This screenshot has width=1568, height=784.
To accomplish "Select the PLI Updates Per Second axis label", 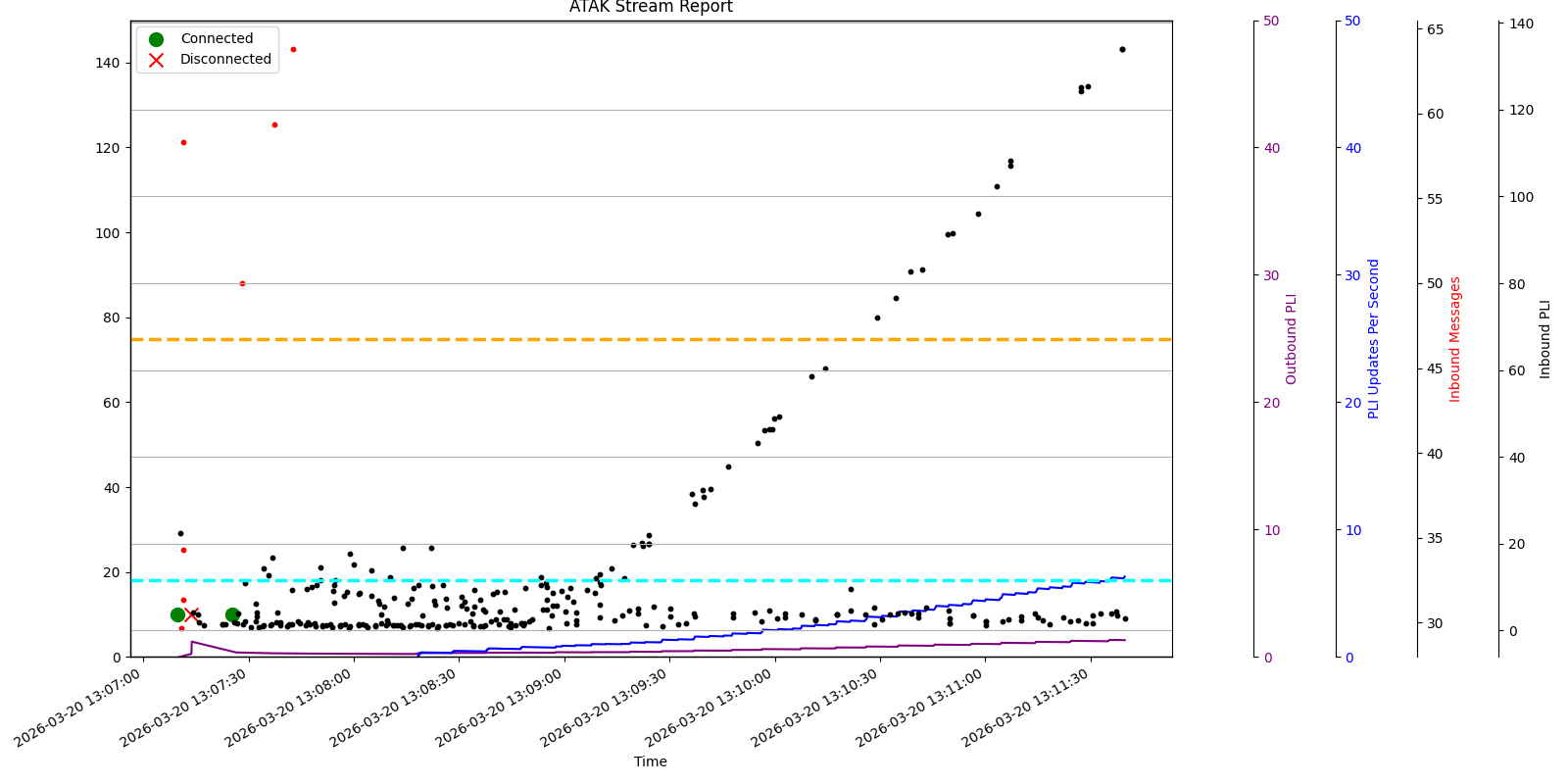I will pos(1373,339).
